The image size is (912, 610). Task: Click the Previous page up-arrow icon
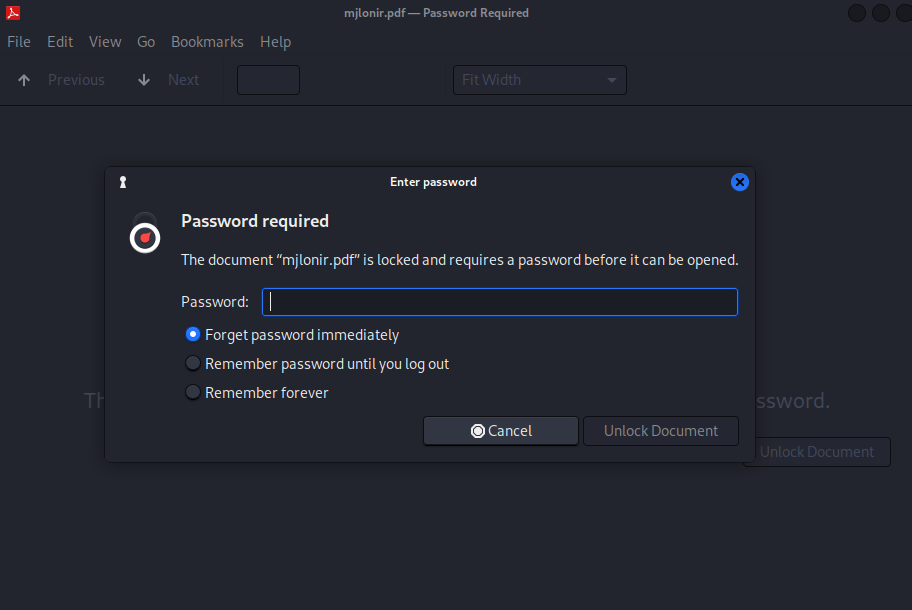click(x=24, y=80)
